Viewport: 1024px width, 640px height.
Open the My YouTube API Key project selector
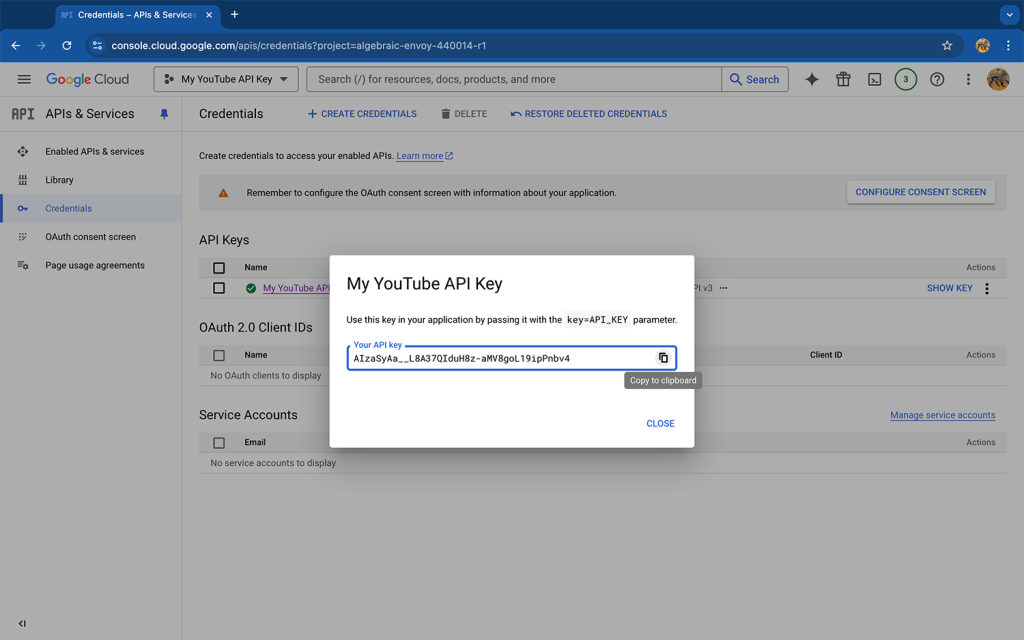pyautogui.click(x=226, y=79)
